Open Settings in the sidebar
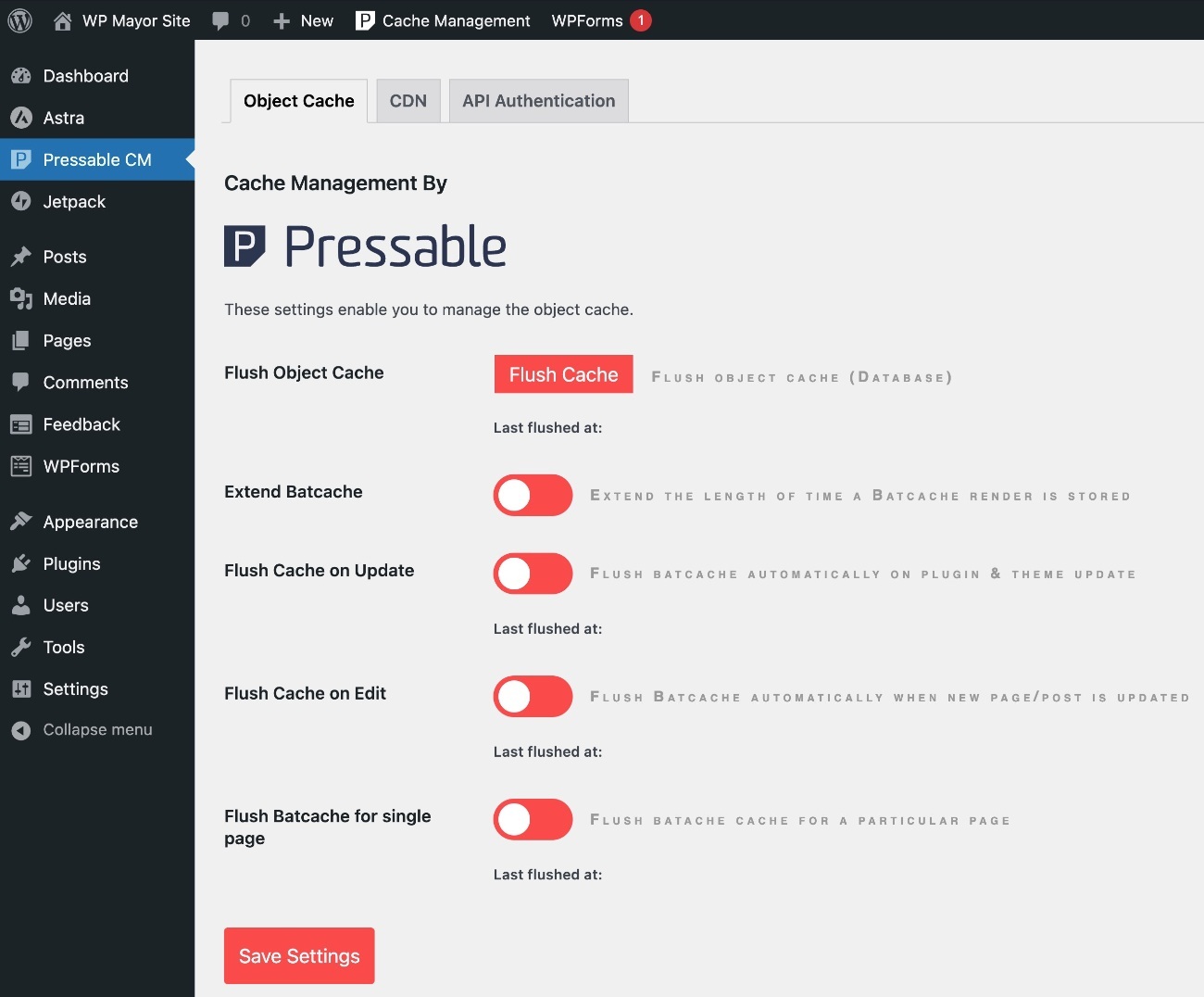This screenshot has width=1204, height=997. (x=76, y=688)
